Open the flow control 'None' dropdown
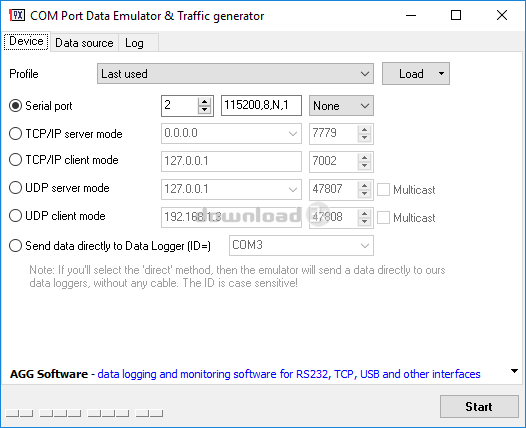This screenshot has height=428, width=526. pyautogui.click(x=341, y=106)
